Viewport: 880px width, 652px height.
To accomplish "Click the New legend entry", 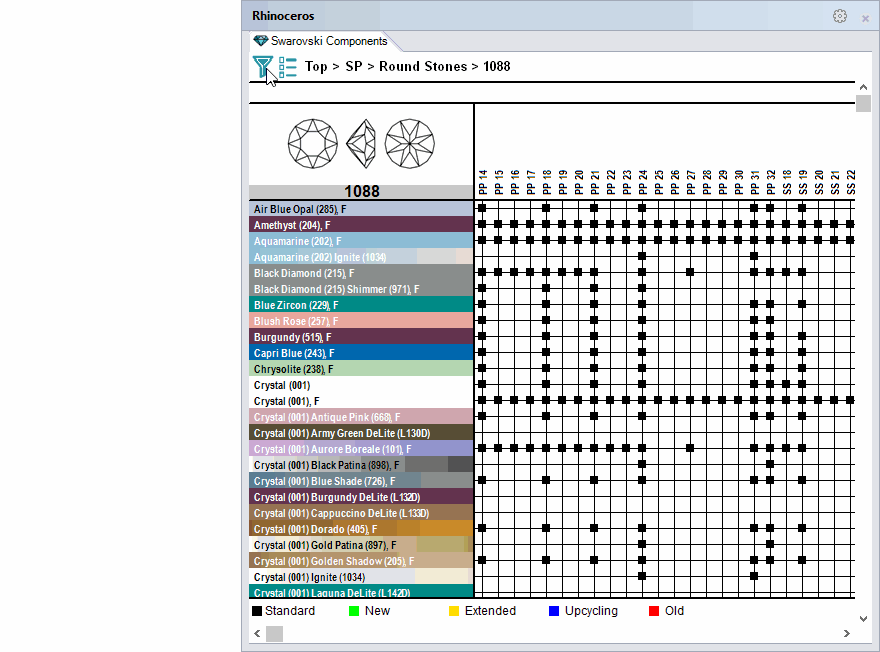I will point(369,611).
